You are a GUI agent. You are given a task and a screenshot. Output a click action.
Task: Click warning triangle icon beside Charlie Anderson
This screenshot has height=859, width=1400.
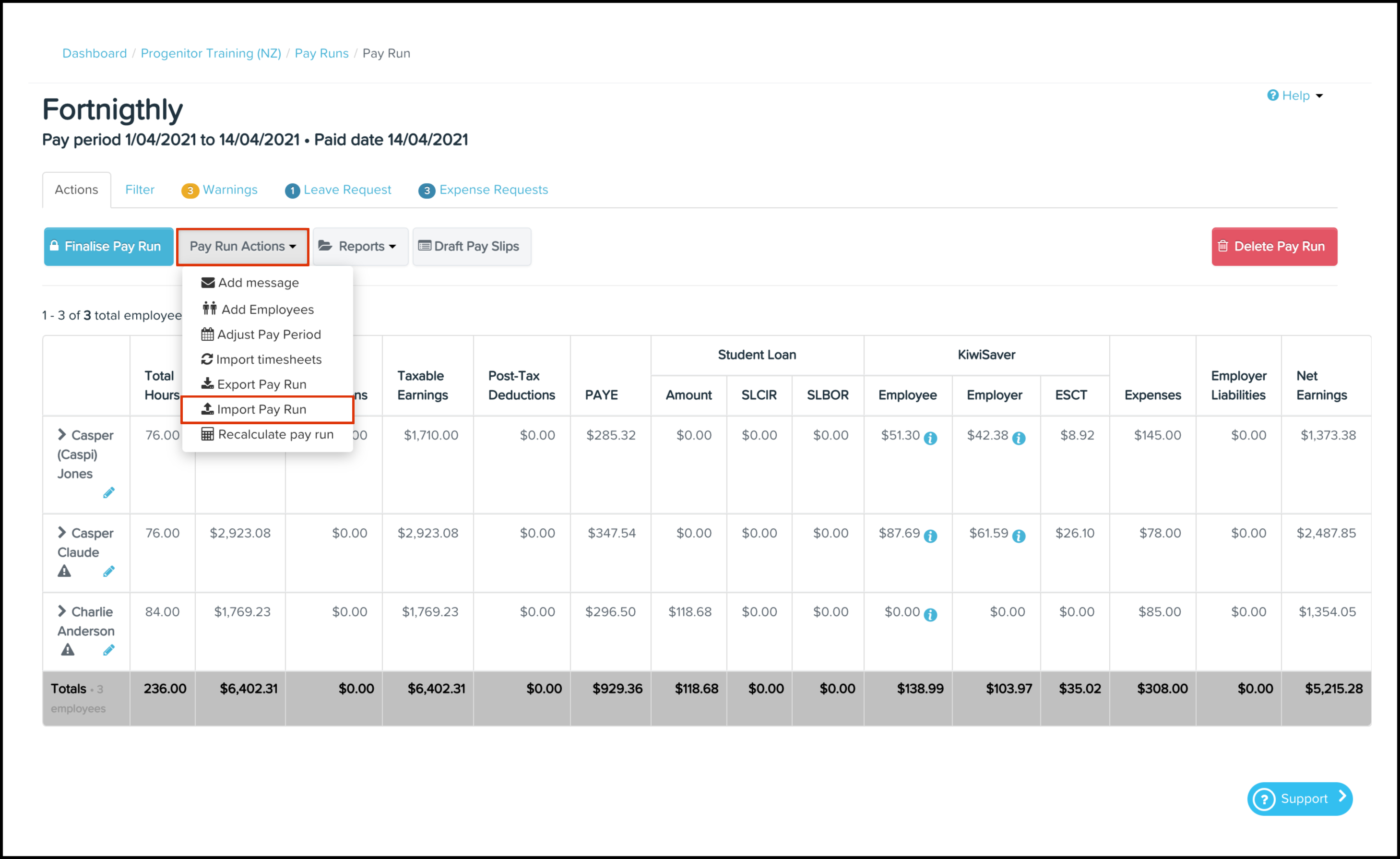[x=68, y=649]
